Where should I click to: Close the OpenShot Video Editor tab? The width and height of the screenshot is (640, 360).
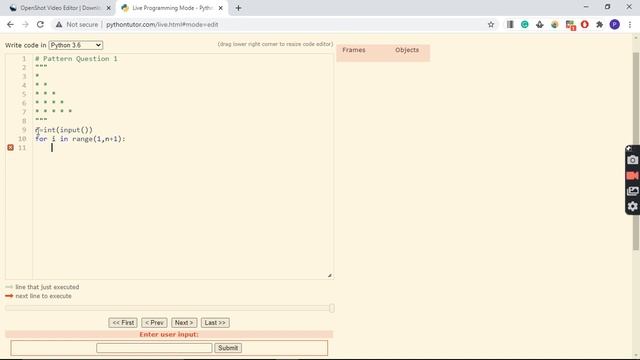pos(109,8)
